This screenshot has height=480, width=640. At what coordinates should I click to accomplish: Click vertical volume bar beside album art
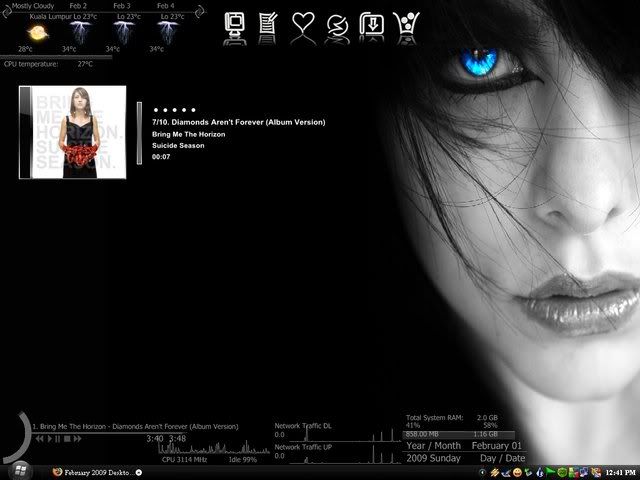pos(139,133)
